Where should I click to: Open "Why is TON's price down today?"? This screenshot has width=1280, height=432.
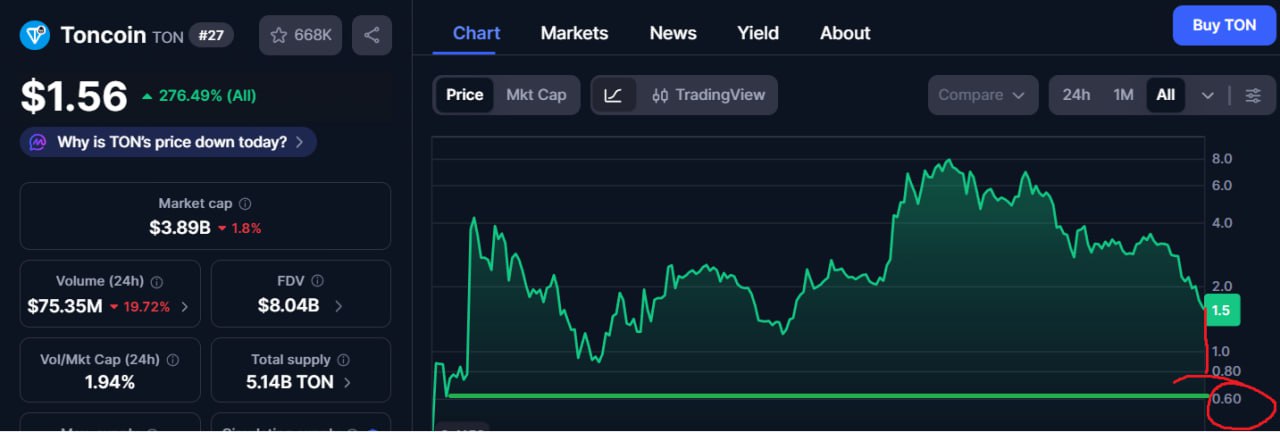pyautogui.click(x=168, y=142)
